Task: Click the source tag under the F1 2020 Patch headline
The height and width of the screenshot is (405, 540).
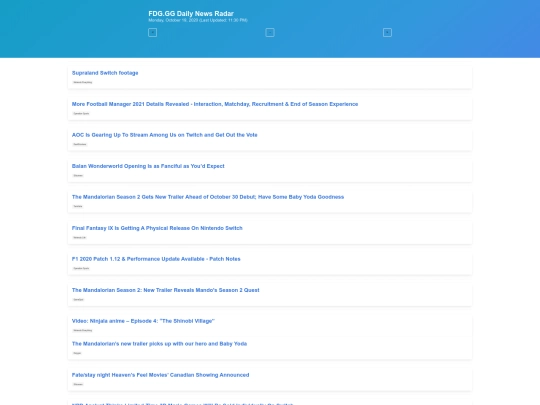Action: (81, 268)
